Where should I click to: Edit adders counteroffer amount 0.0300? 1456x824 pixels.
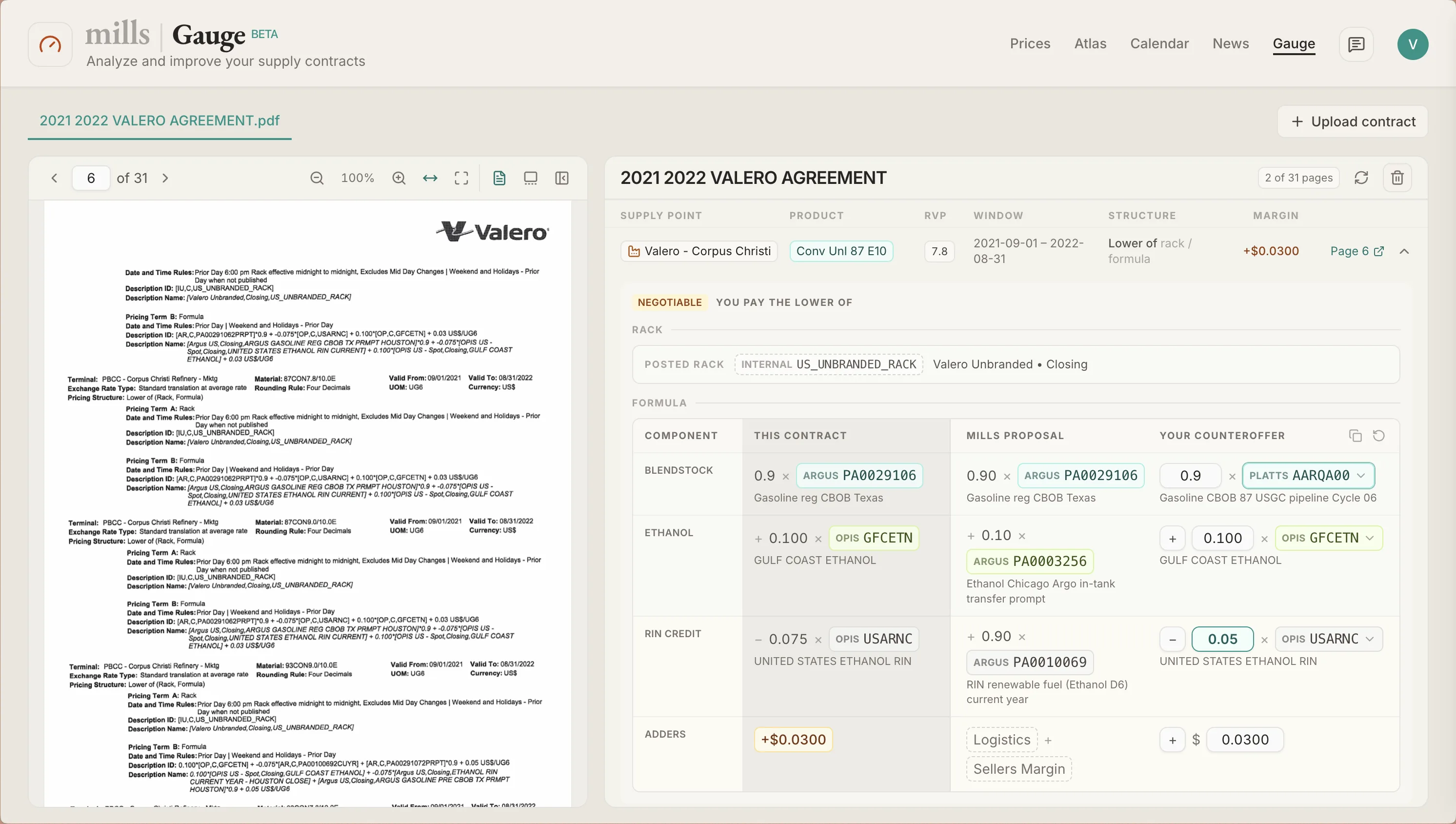(1244, 740)
